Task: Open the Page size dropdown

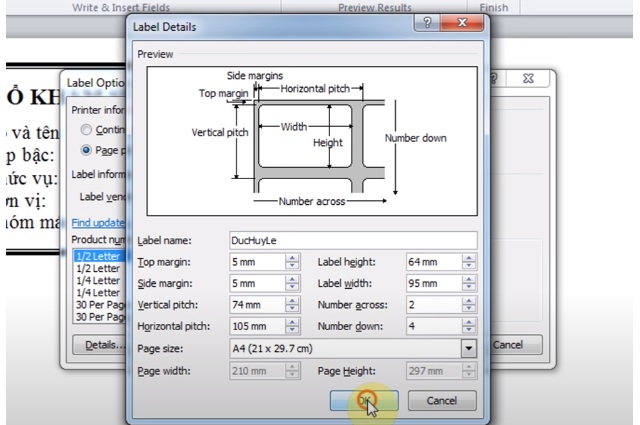Action: pos(468,348)
